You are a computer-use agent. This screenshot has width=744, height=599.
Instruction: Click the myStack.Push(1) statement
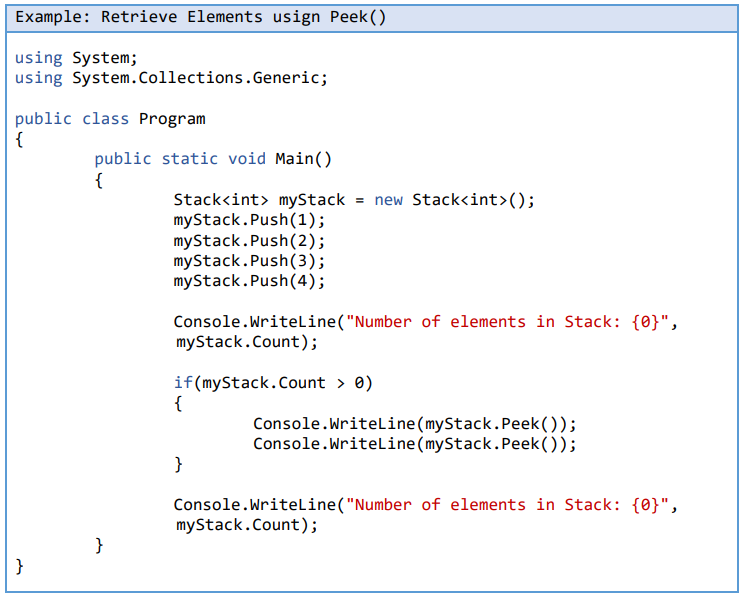249,220
